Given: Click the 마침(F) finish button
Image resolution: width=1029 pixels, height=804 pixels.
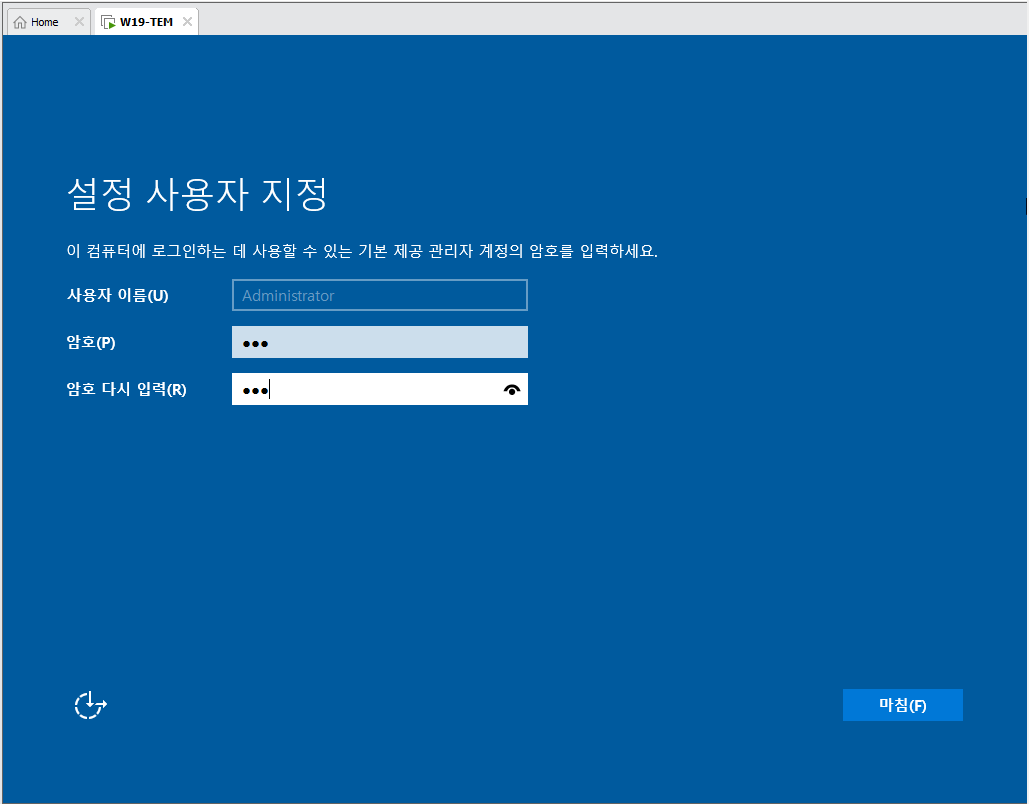Looking at the screenshot, I should (x=902, y=705).
